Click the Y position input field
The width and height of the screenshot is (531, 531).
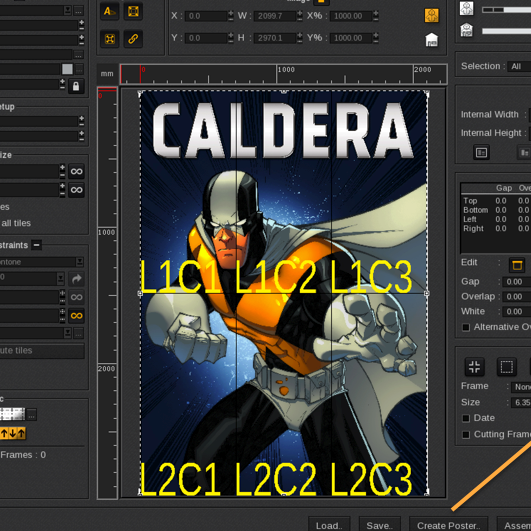pos(206,38)
